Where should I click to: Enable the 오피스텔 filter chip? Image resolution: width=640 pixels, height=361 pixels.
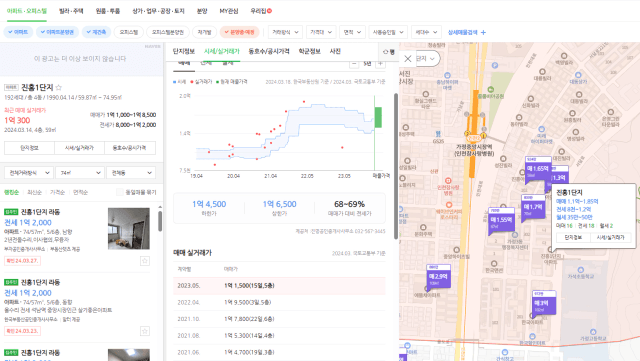(x=129, y=32)
